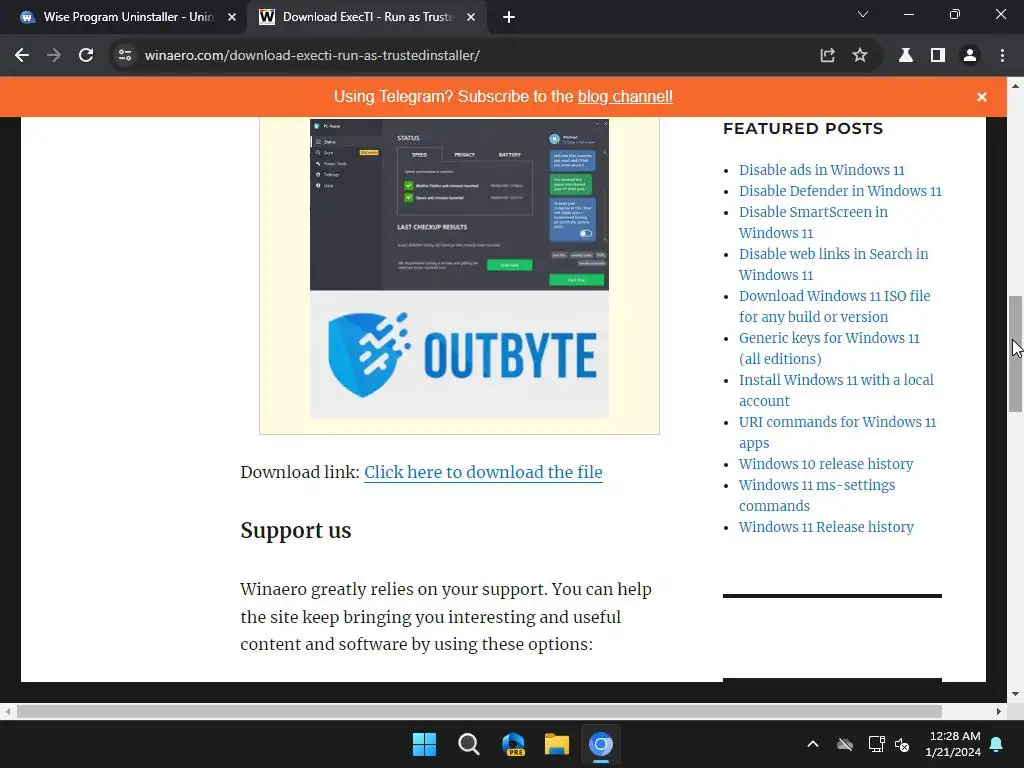This screenshot has width=1024, height=768.
Task: Open Disable web links in Search post
Action: (x=833, y=264)
